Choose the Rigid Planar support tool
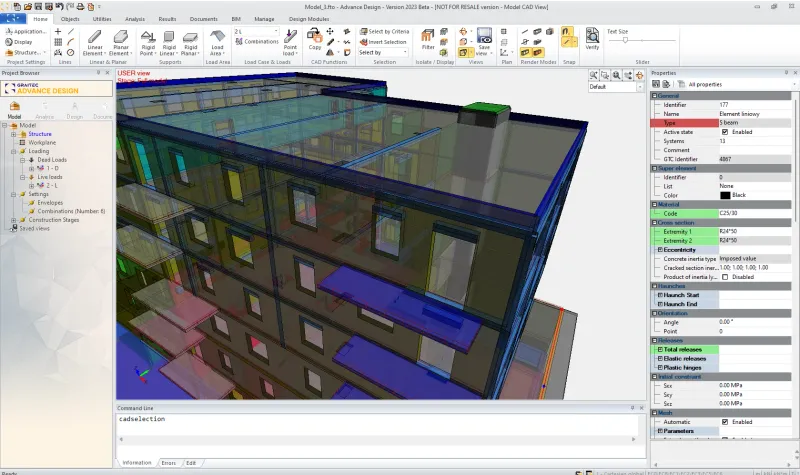 190,43
